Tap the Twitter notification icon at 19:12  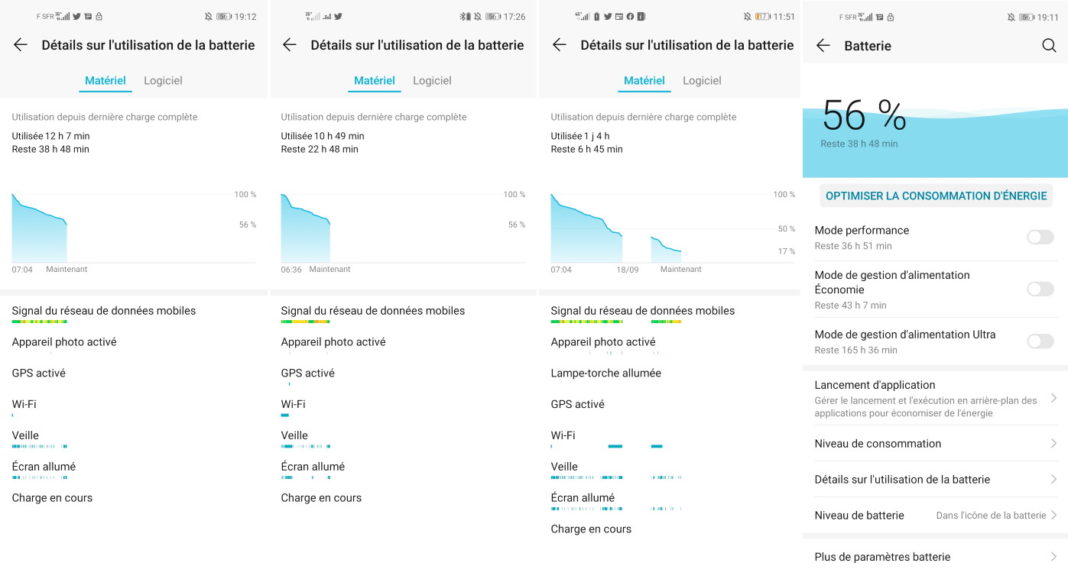point(77,16)
